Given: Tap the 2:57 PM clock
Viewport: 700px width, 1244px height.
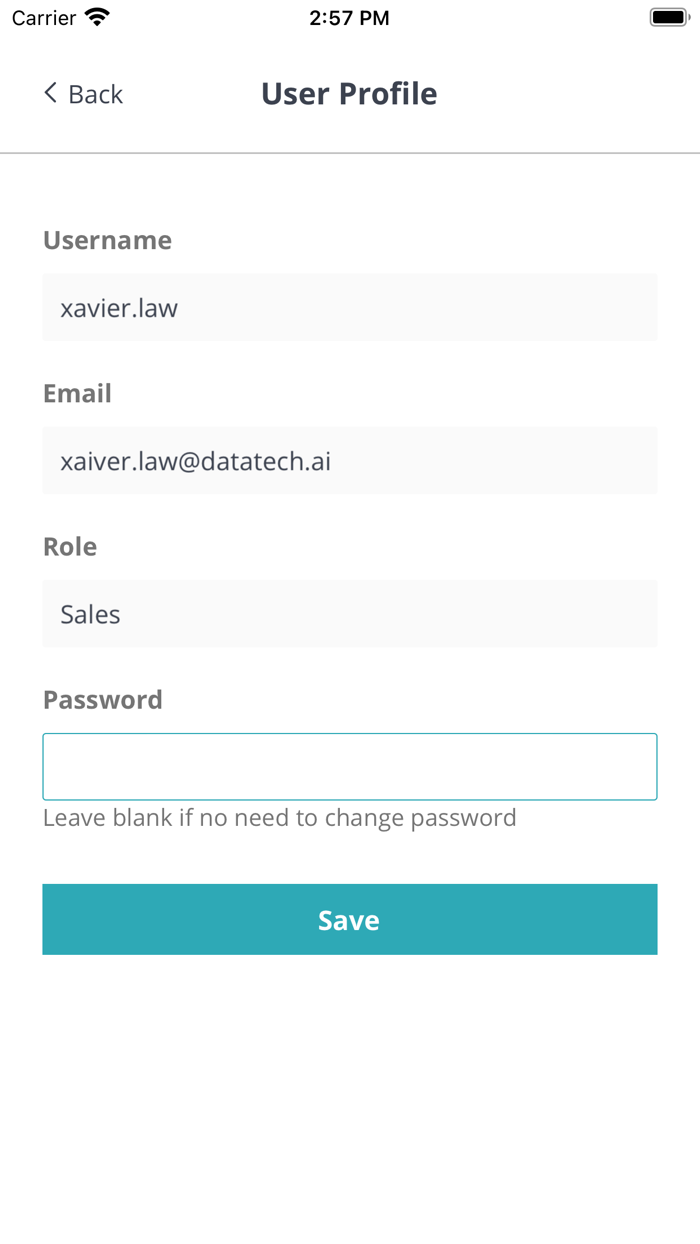Looking at the screenshot, I should click(x=349, y=18).
